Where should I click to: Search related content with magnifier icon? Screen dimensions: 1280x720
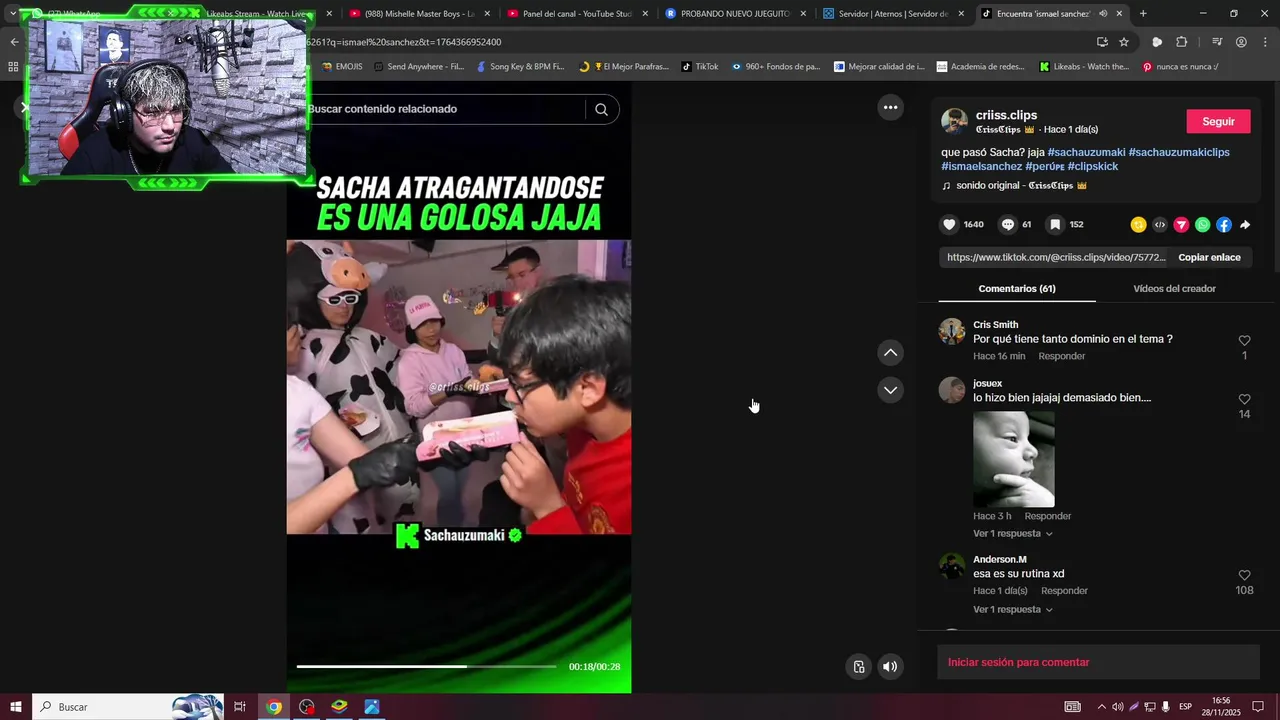coord(601,109)
